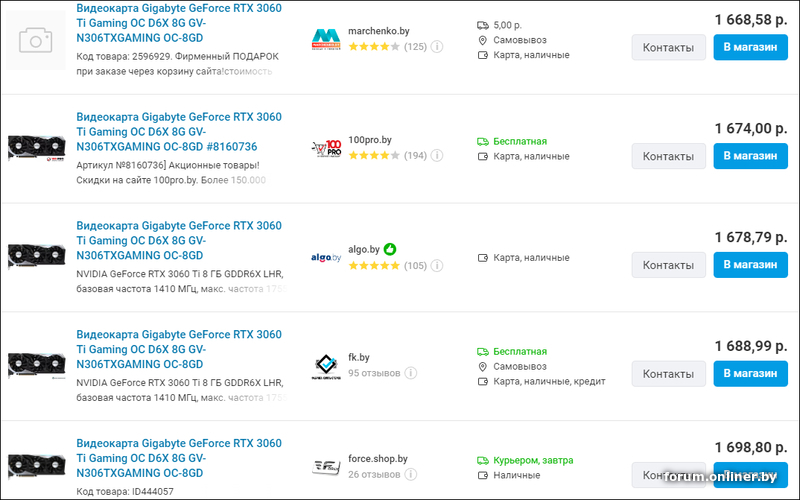Open 95 отзывов reviews link
The image size is (800, 500).
374,373
